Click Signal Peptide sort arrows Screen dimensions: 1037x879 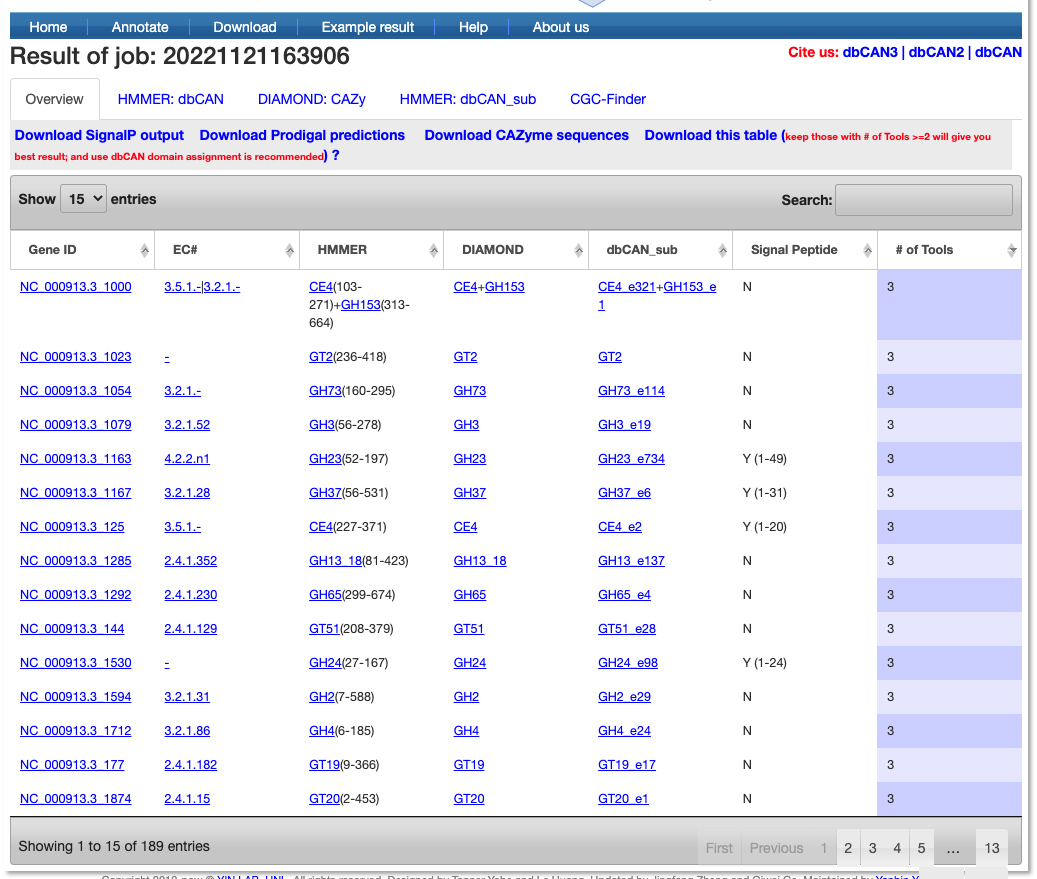(867, 250)
